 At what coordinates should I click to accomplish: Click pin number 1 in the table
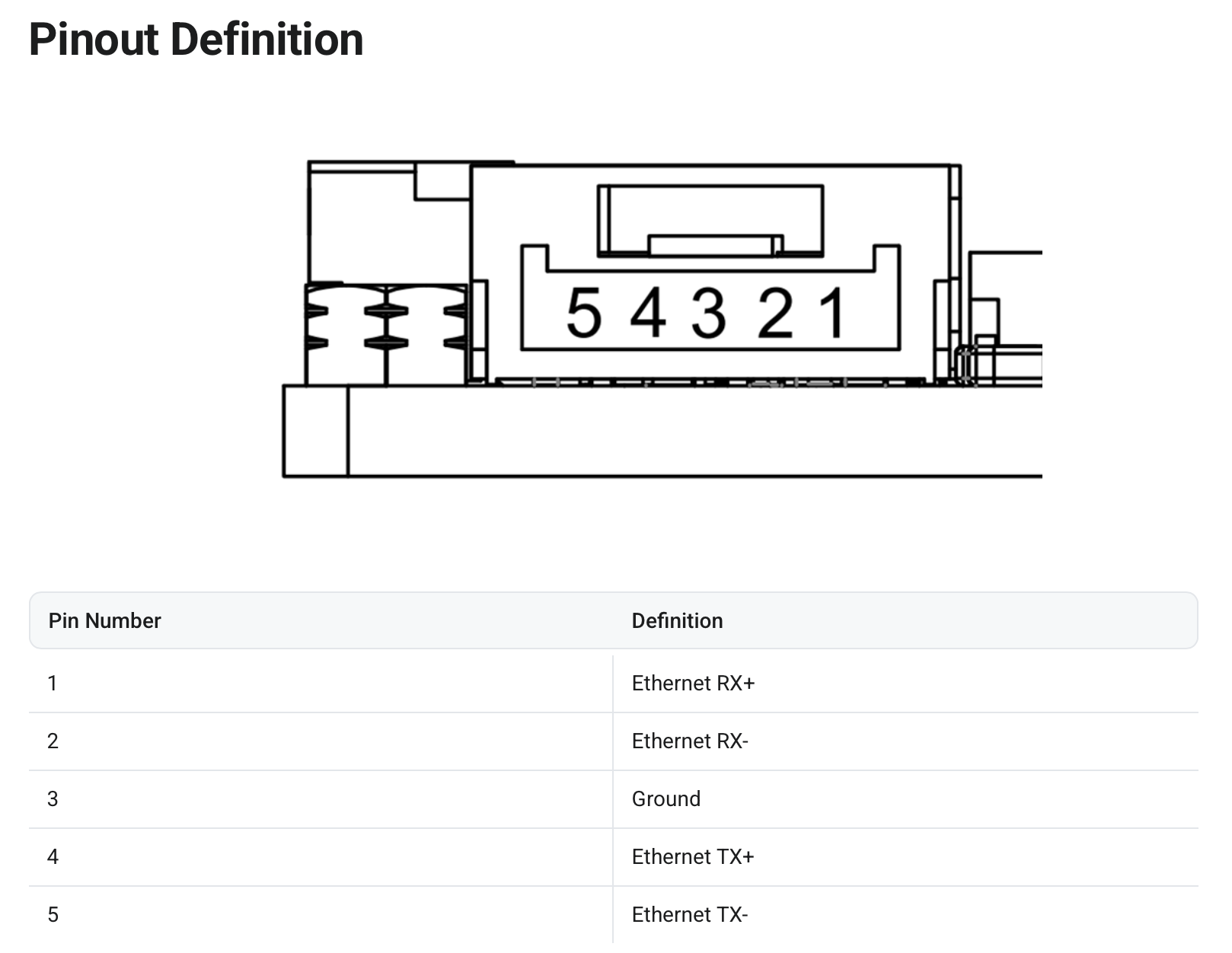click(53, 684)
